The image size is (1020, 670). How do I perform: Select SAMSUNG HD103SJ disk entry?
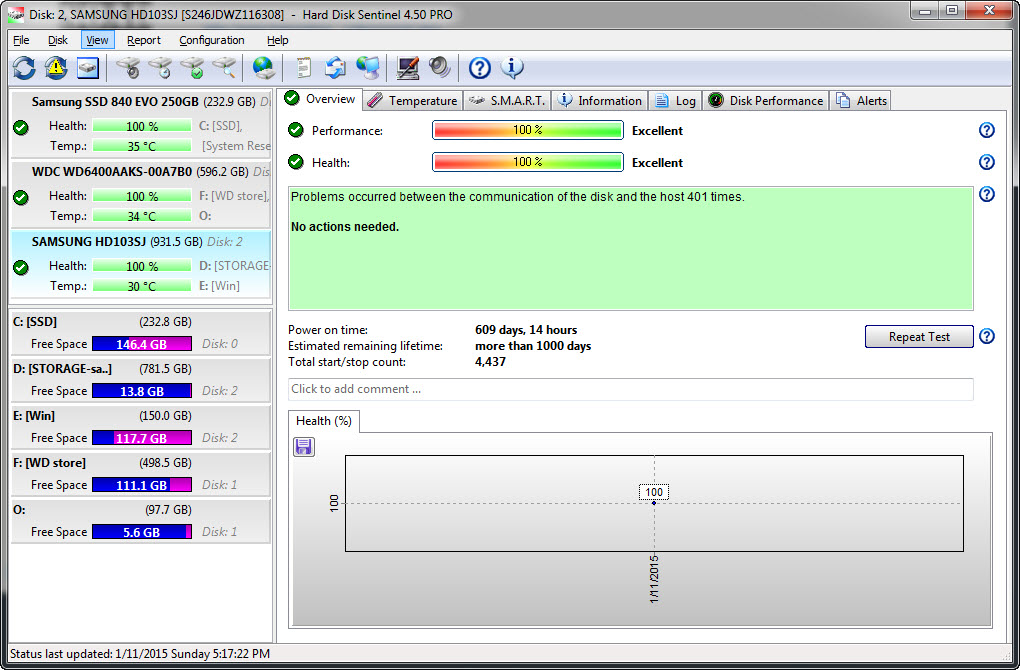[141, 264]
